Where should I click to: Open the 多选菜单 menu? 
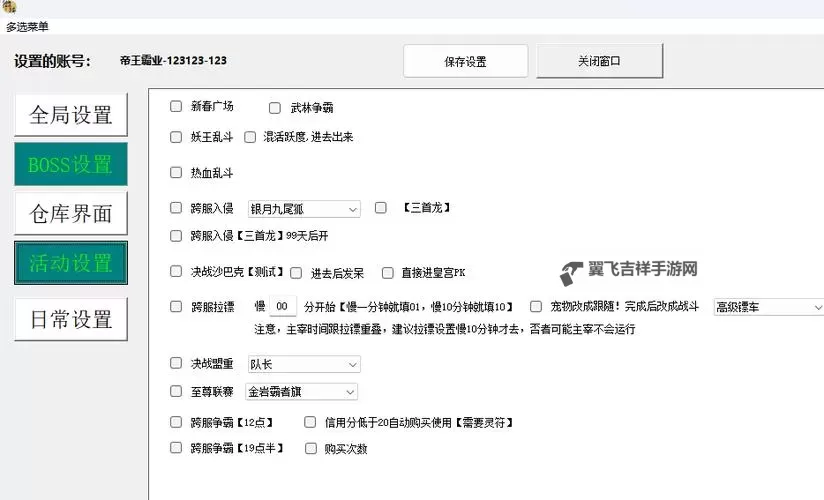[27, 26]
